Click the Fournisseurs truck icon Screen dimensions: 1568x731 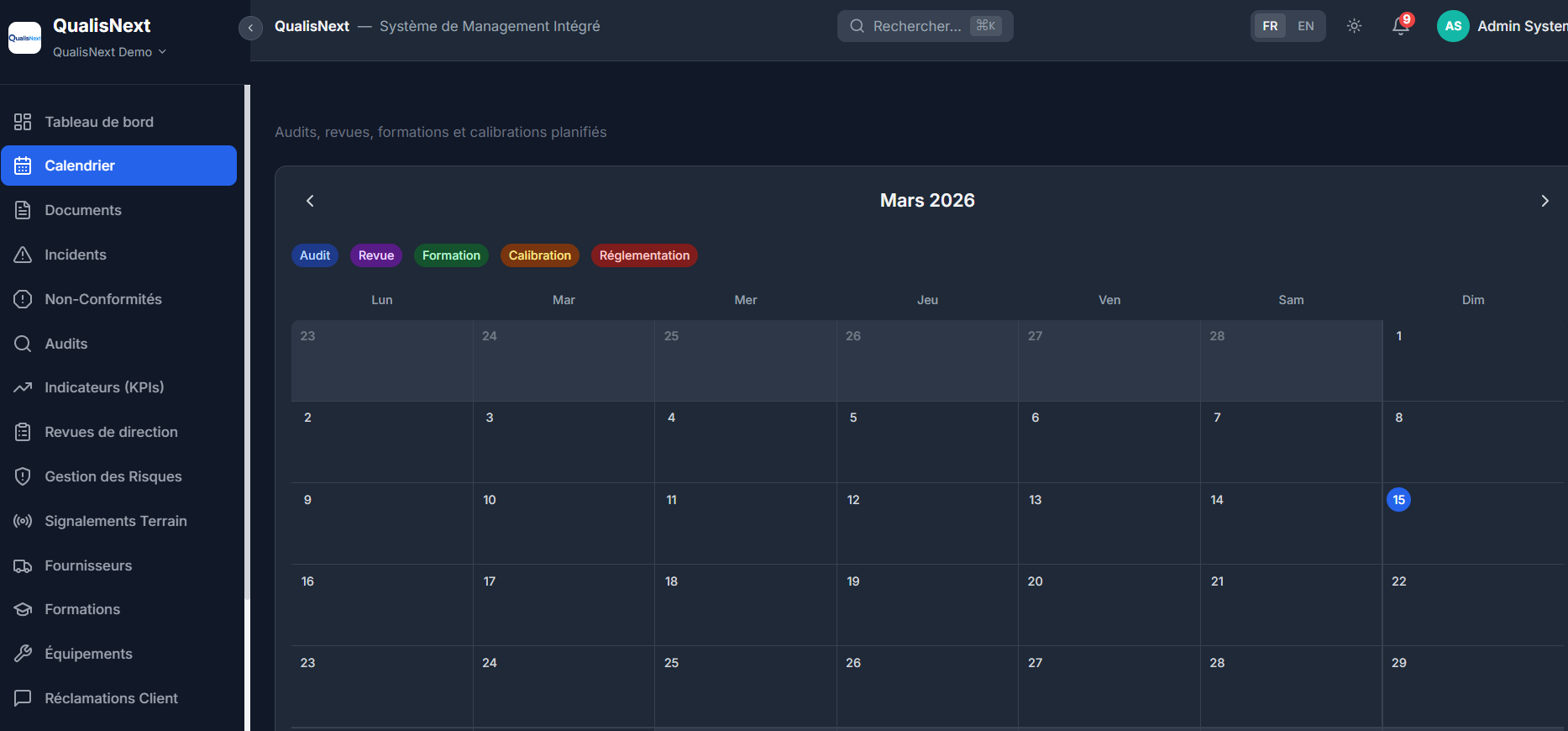[x=23, y=565]
